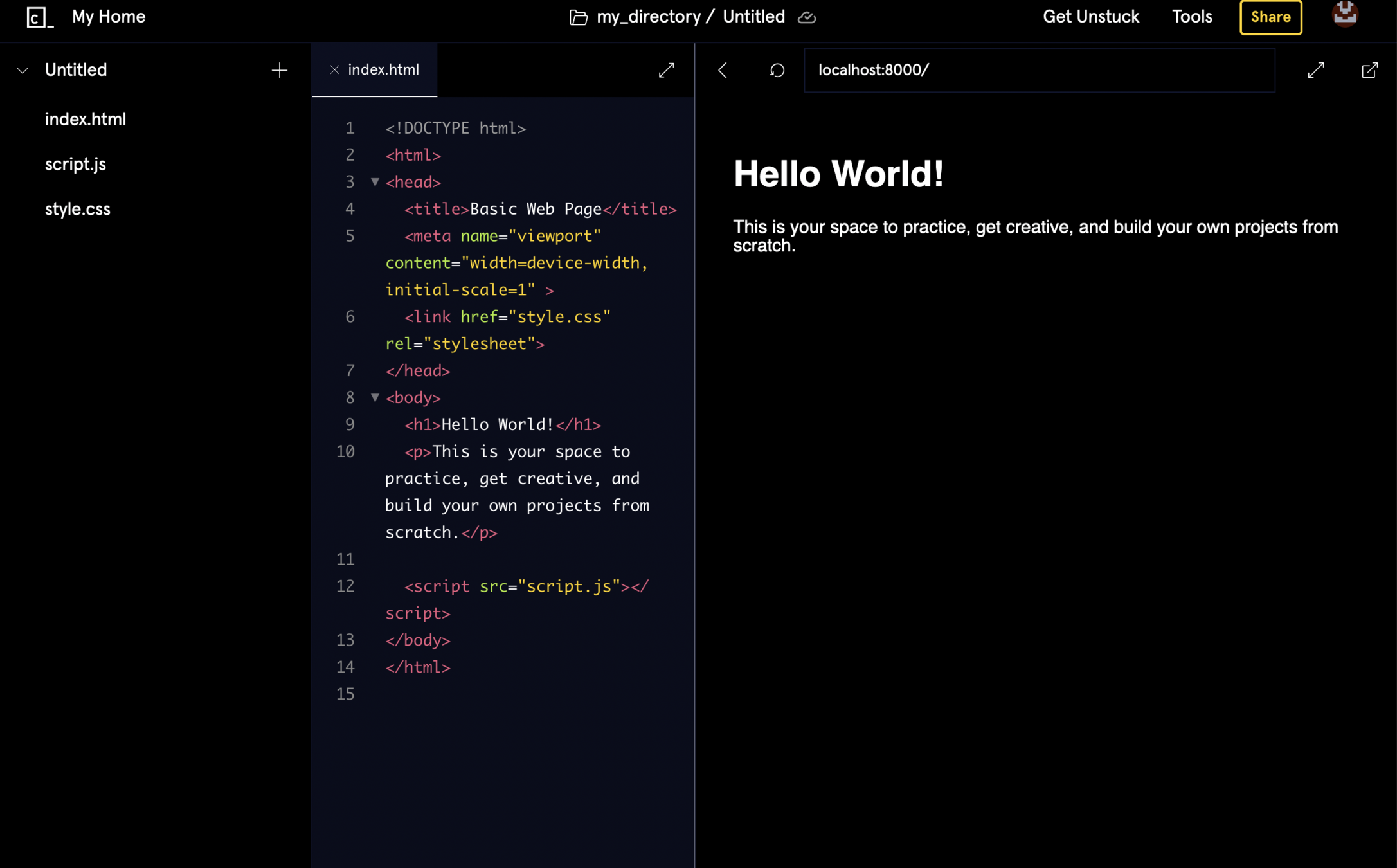Click the localhost:8000 address field

[x=1039, y=70]
